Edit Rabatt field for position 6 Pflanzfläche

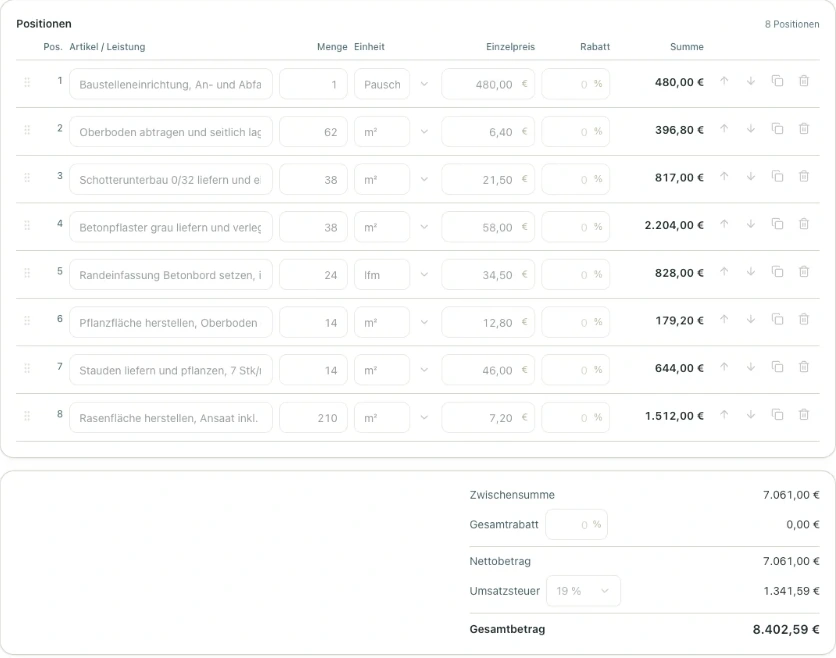[576, 323]
